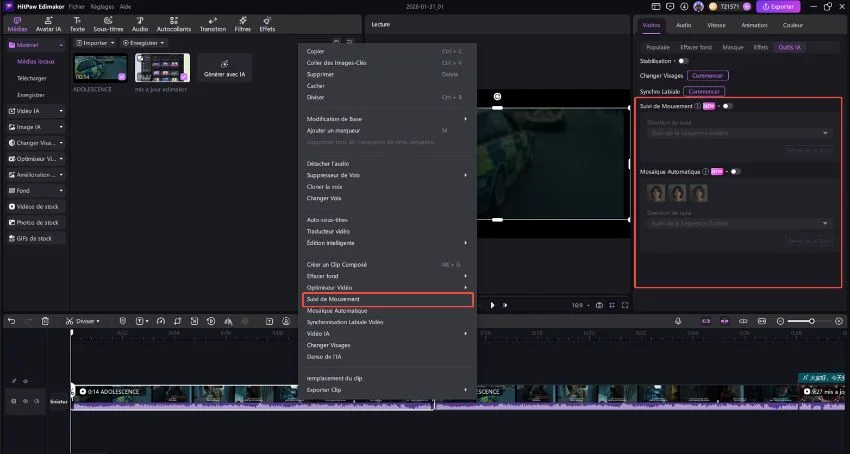850x454 pixels.
Task: Enable the Suivi de Mouvement switch
Action: tap(727, 105)
